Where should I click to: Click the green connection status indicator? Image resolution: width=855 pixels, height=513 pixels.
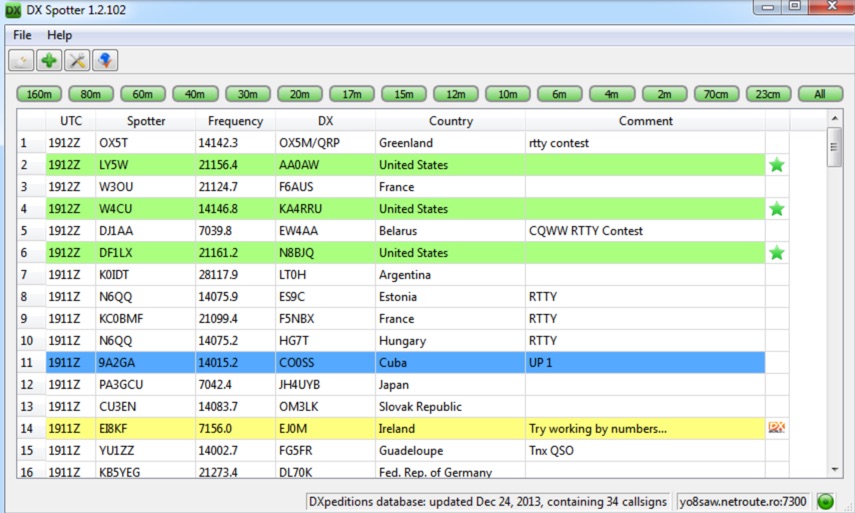coord(826,500)
